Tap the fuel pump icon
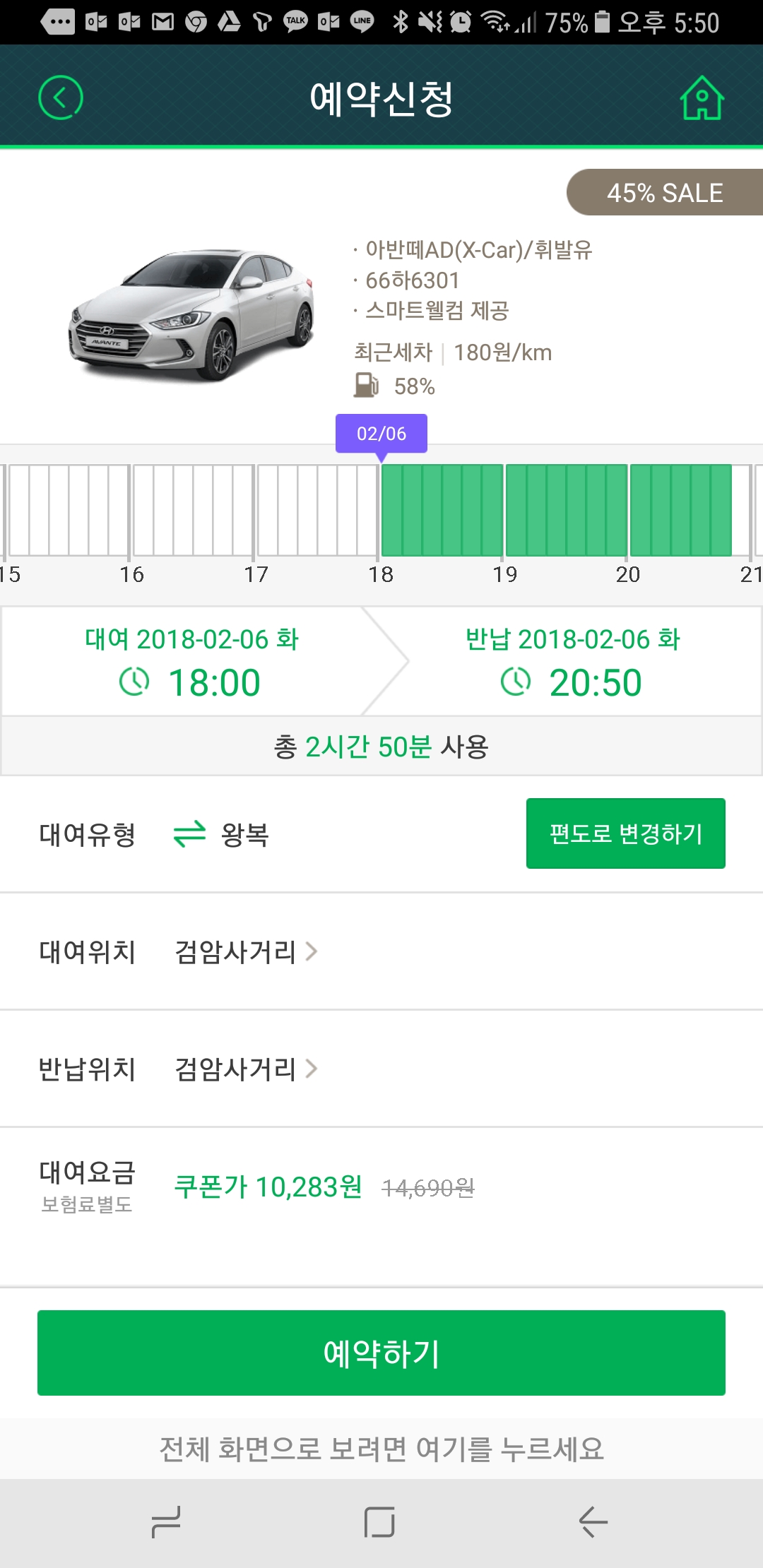The width and height of the screenshot is (763, 1568). tap(366, 386)
